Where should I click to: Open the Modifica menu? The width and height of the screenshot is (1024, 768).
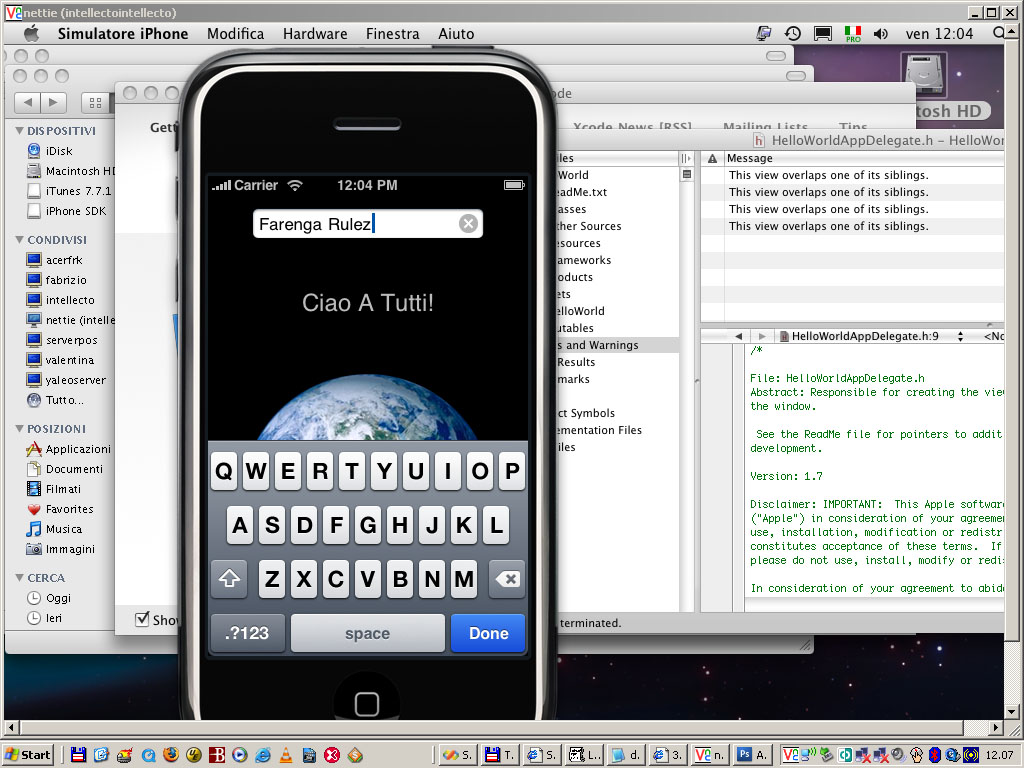[x=235, y=34]
